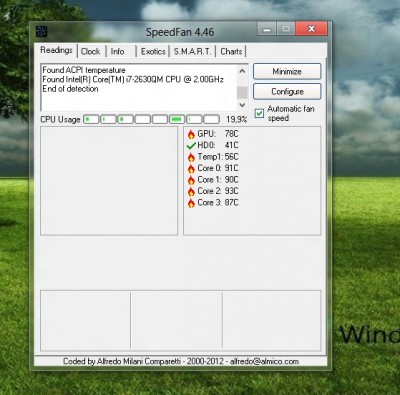This screenshot has height=395, width=400.
Task: Switch to the Exotics tab
Action: 153,51
